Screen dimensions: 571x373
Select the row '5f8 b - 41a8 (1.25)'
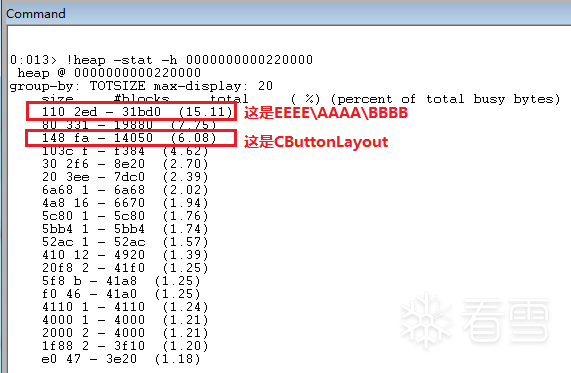121,281
